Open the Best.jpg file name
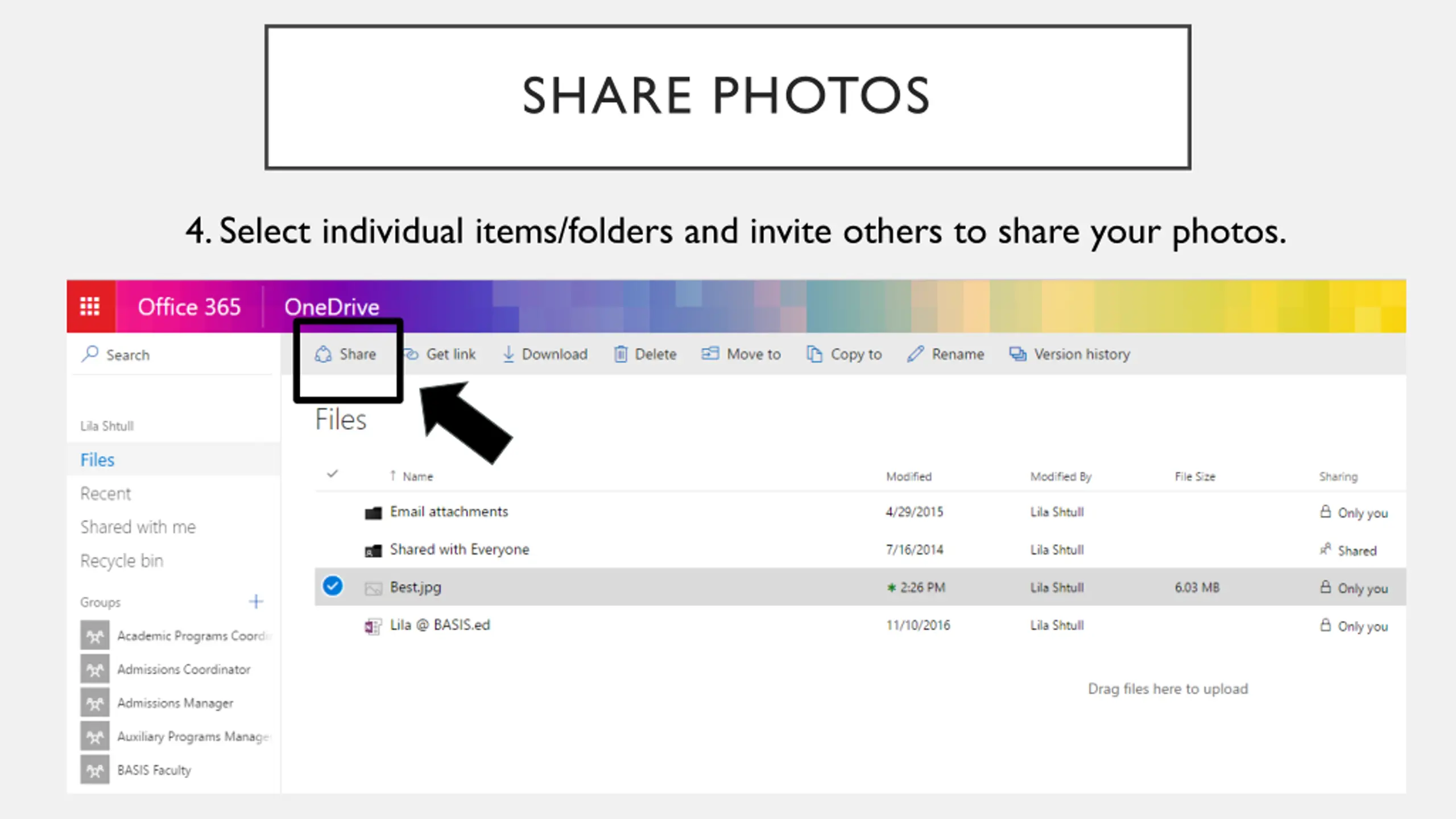Viewport: 1456px width, 819px height. [415, 587]
